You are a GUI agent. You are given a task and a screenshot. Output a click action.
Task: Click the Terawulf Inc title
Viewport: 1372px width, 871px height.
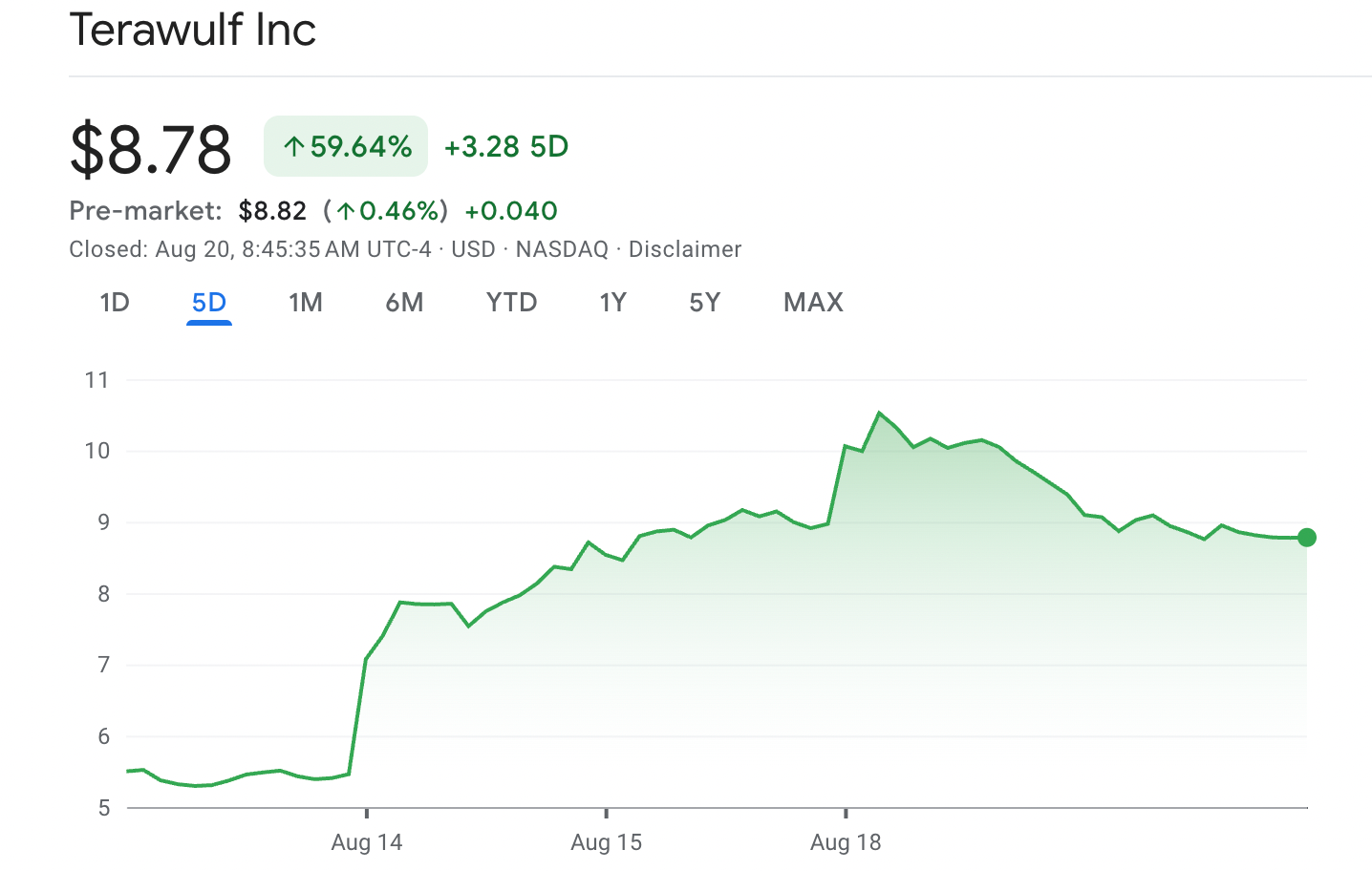192,30
